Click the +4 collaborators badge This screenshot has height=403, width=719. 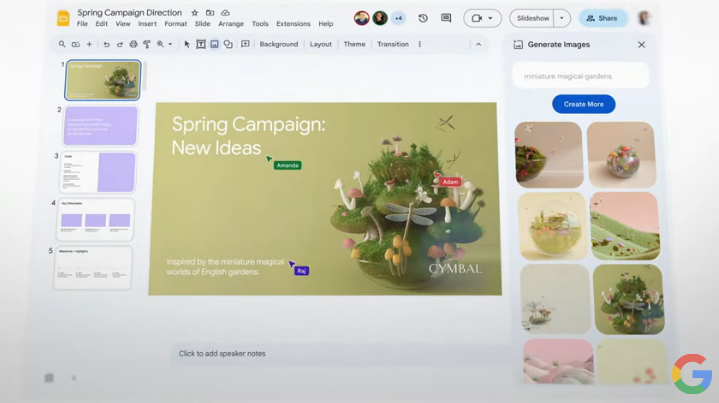pos(398,18)
